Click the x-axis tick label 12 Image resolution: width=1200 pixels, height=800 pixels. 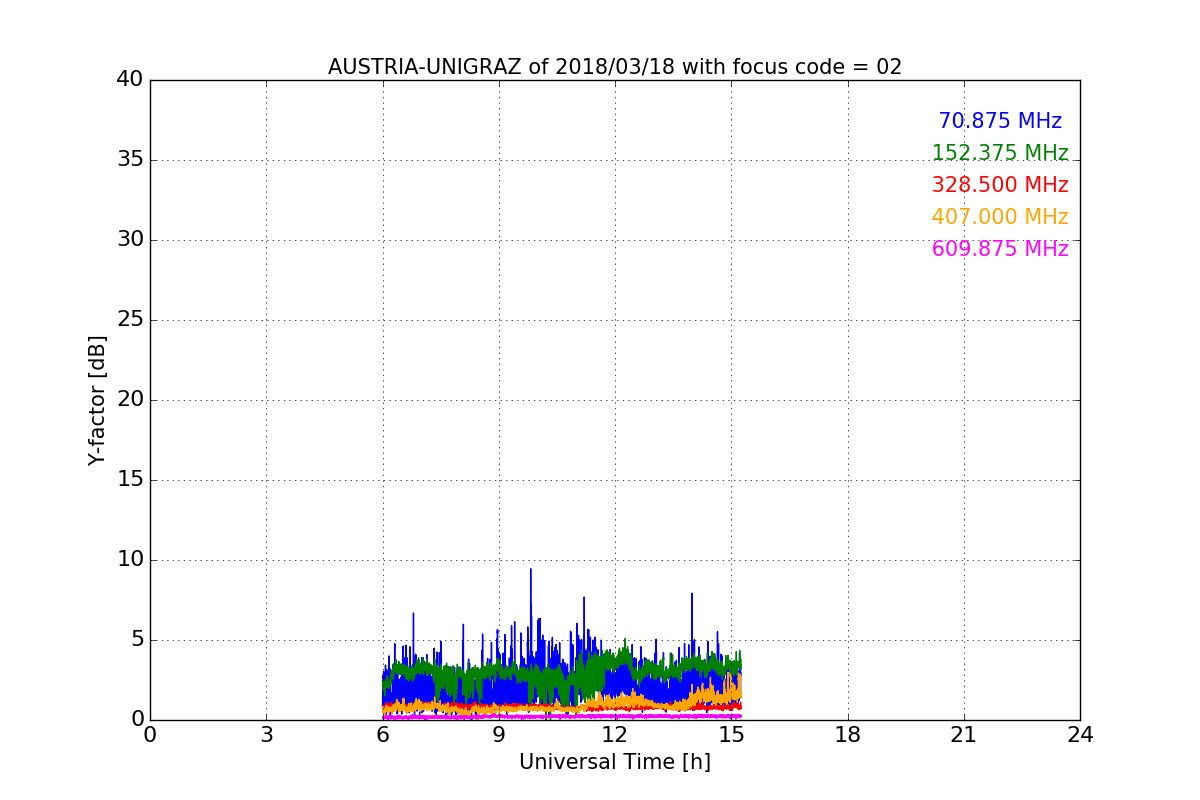(x=615, y=735)
